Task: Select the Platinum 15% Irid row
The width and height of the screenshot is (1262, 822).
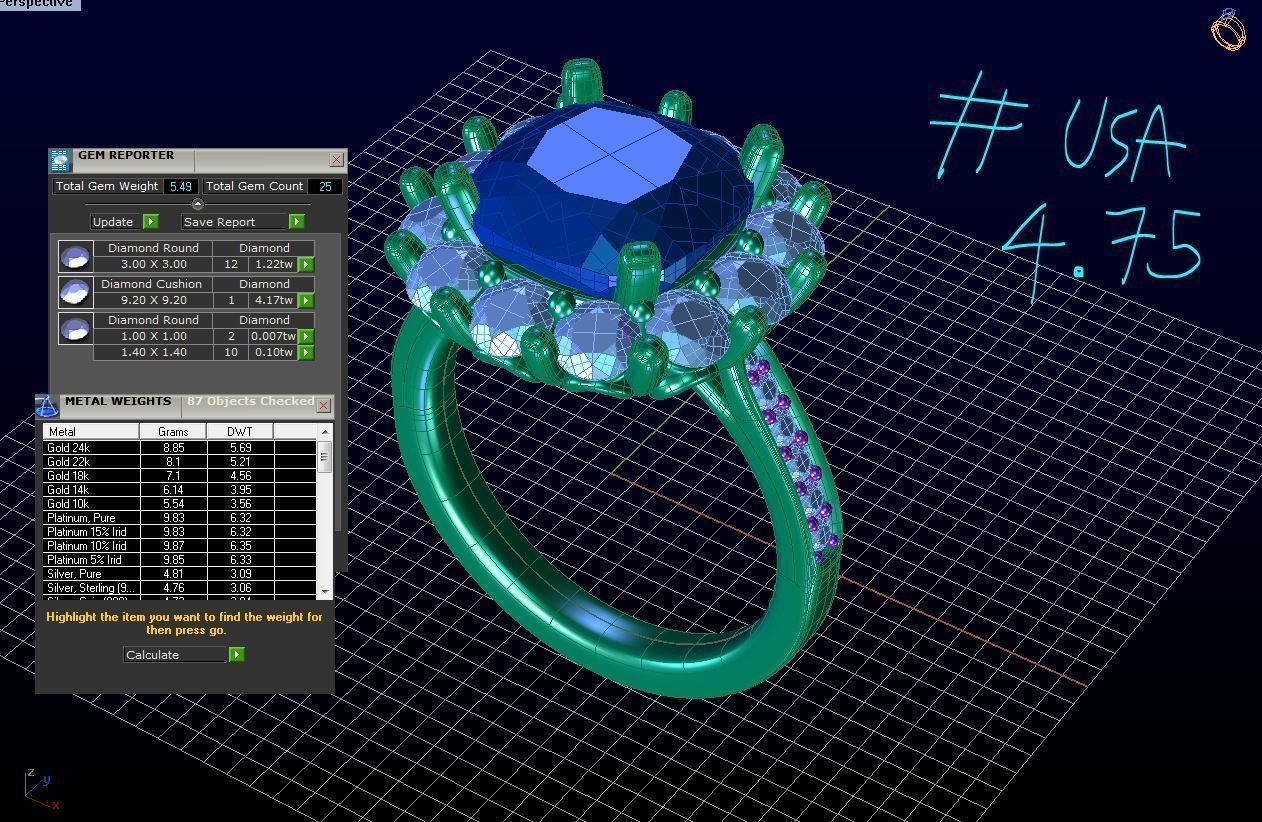Action: 180,532
